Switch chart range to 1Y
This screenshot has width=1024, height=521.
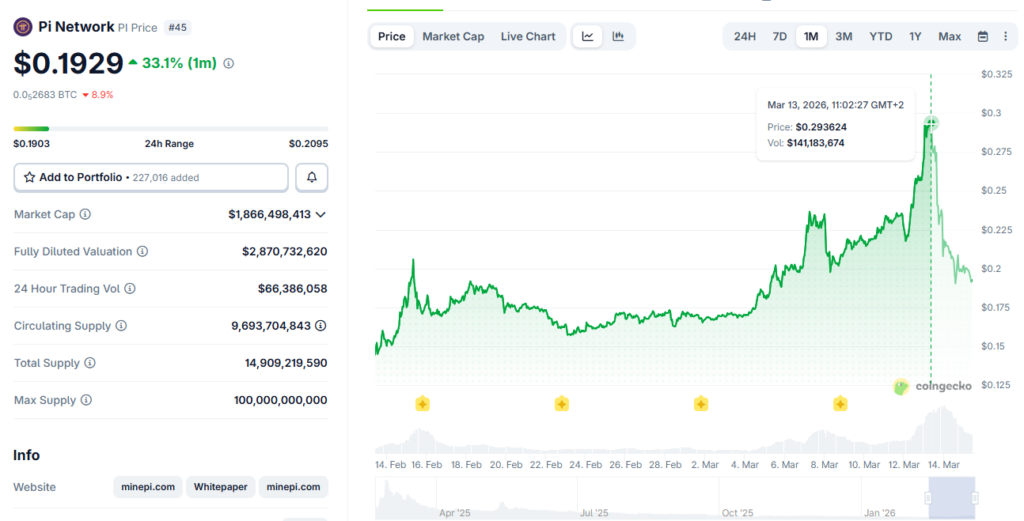pyautogui.click(x=915, y=37)
